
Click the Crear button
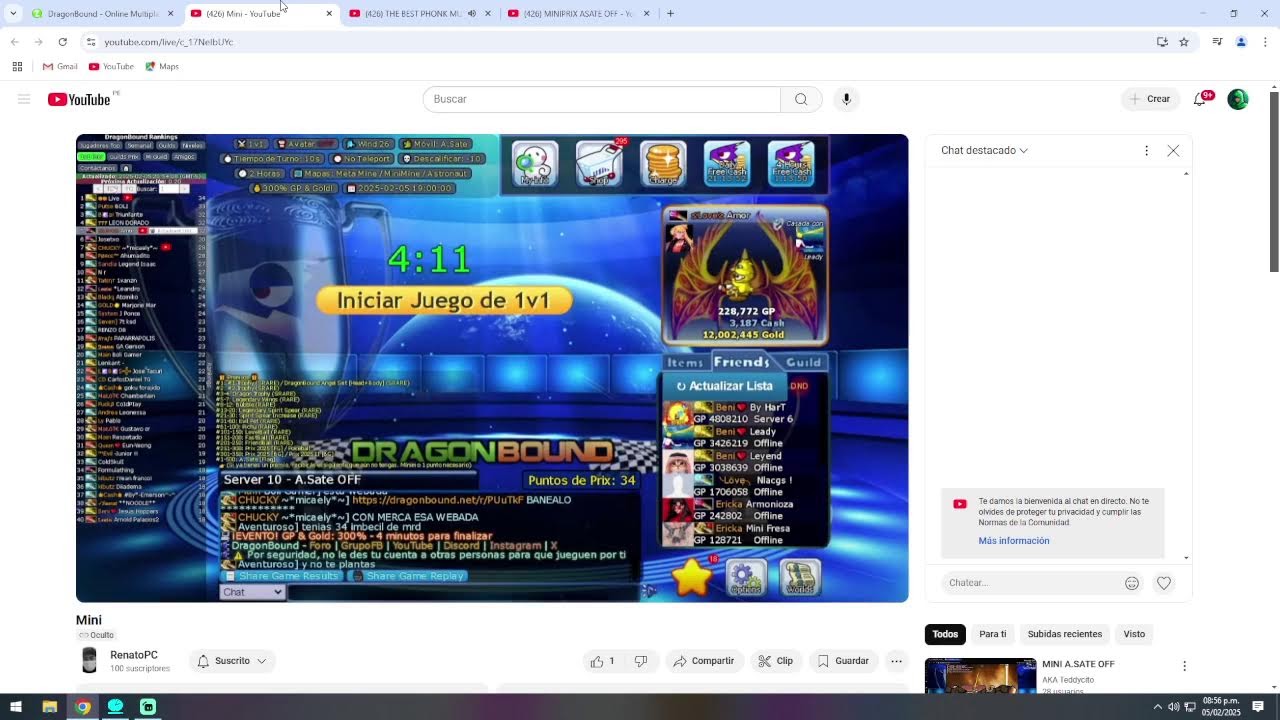[x=1149, y=99]
